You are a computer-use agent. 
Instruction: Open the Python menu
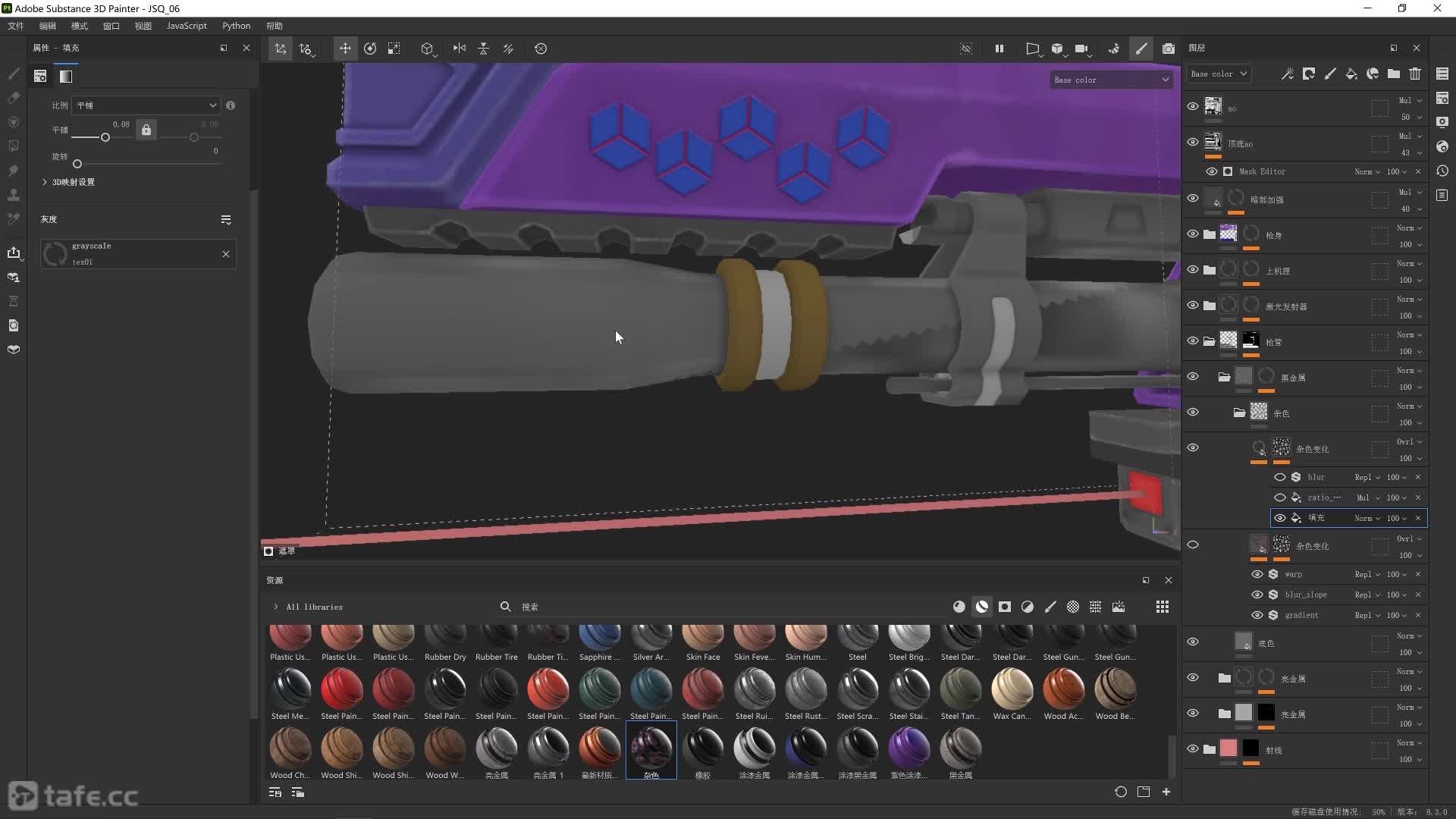(x=236, y=26)
